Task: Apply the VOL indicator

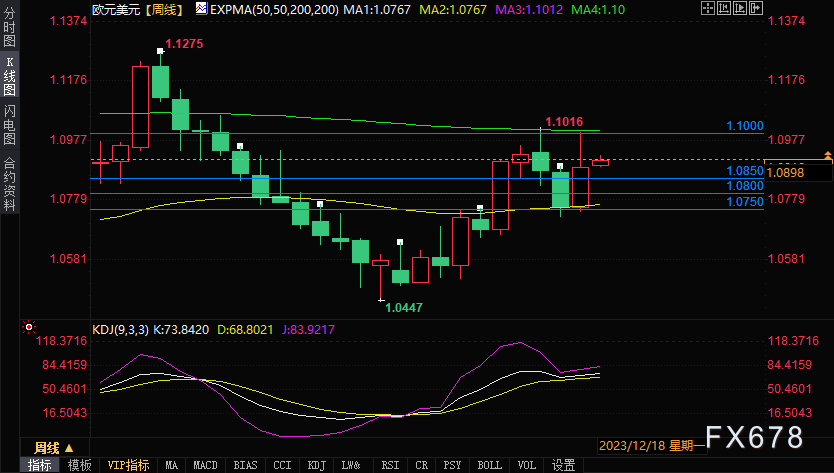Action: (527, 465)
